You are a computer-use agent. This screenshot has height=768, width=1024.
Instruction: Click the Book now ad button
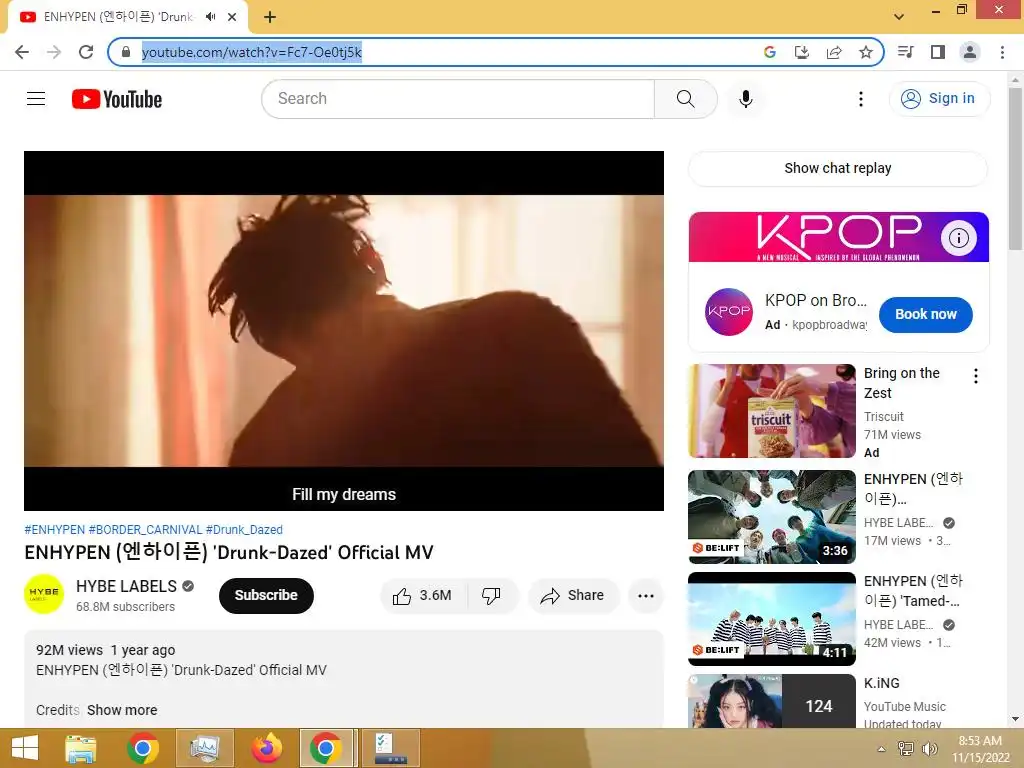(x=925, y=314)
